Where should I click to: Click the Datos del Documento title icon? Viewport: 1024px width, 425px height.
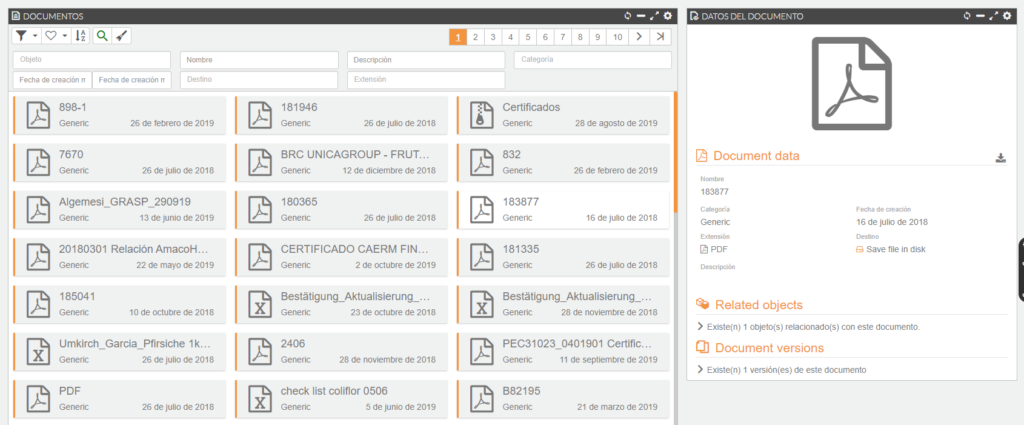pos(695,16)
